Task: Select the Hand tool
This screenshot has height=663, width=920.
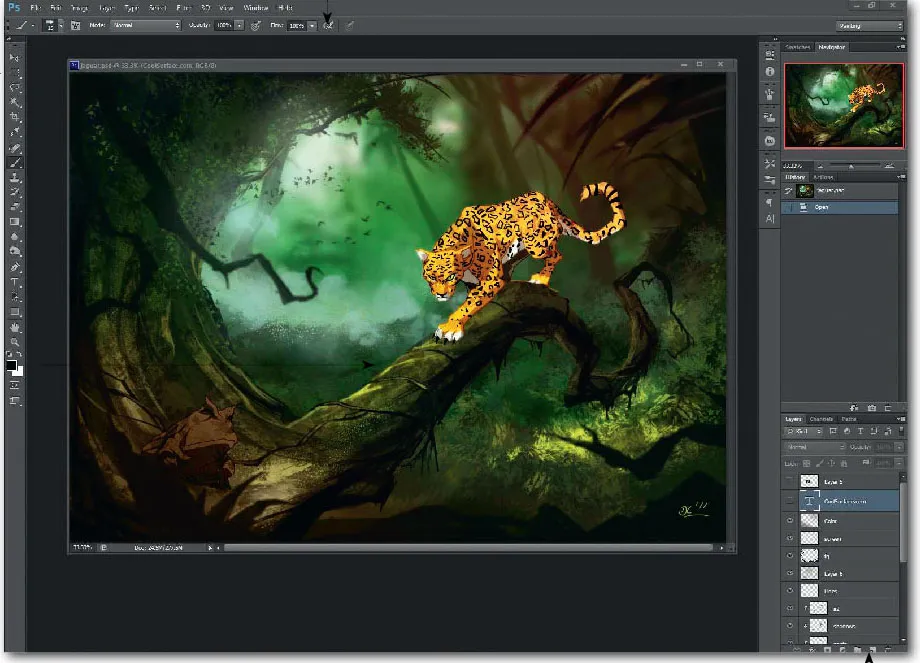Action: 15,327
